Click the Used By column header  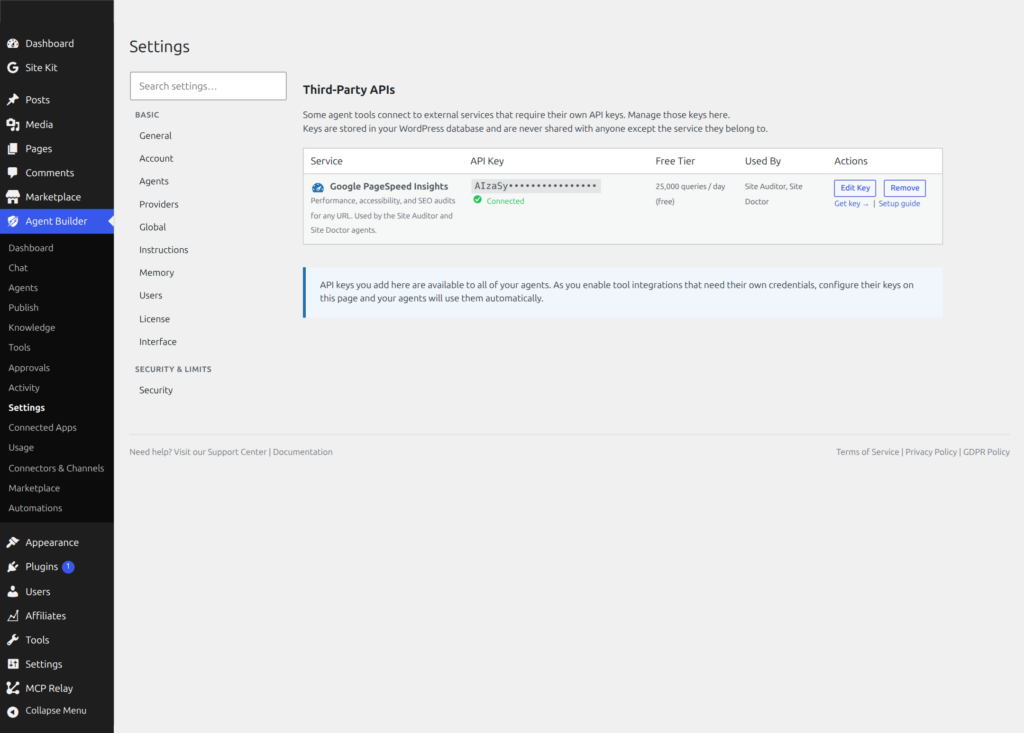tap(763, 161)
